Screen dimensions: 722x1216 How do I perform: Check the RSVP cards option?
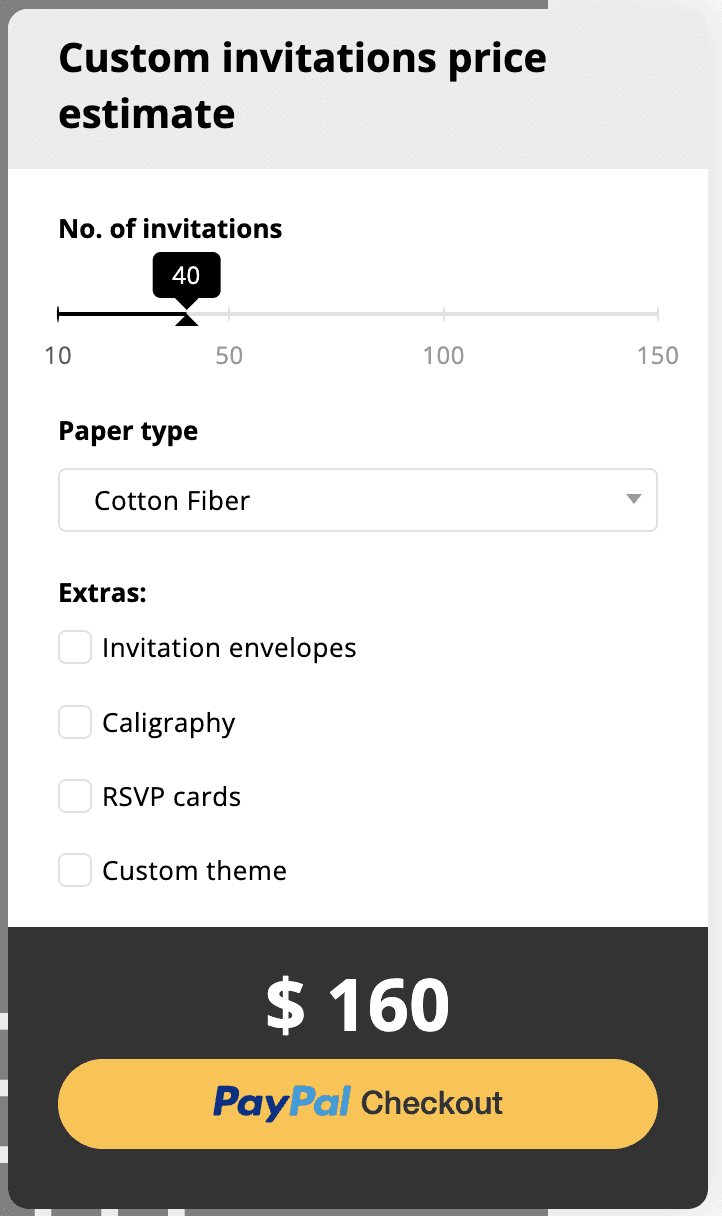[x=75, y=796]
